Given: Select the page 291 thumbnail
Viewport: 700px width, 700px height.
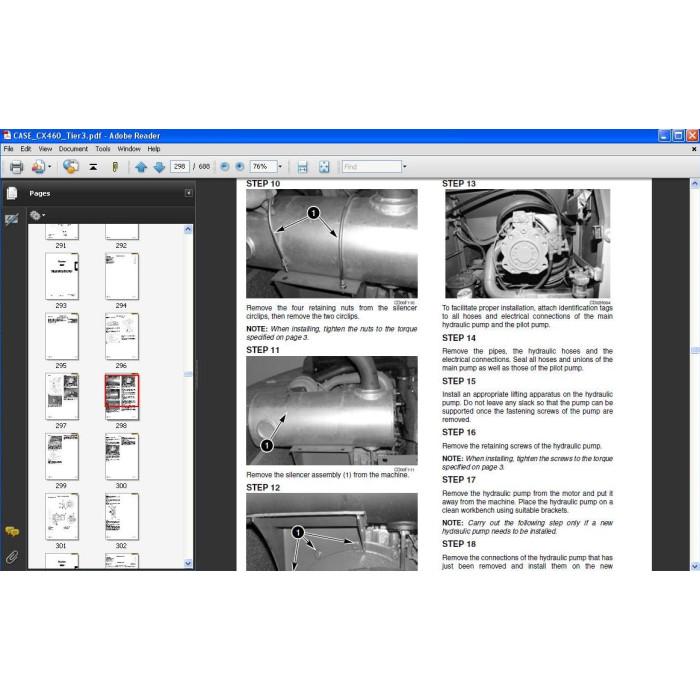Looking at the screenshot, I should (62, 232).
